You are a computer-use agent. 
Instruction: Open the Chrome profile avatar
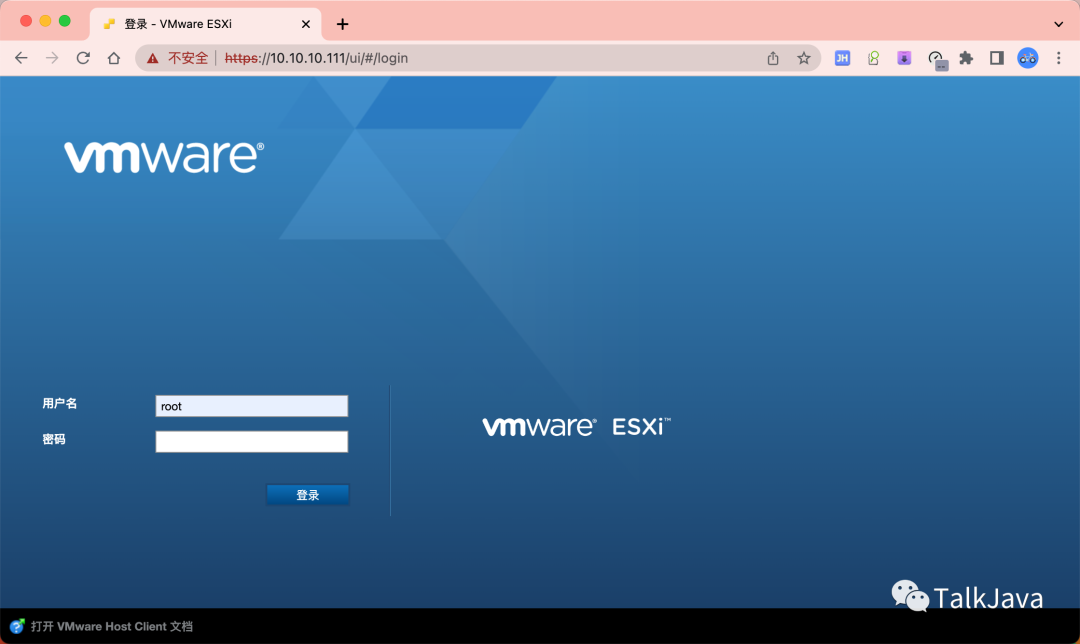1028,58
